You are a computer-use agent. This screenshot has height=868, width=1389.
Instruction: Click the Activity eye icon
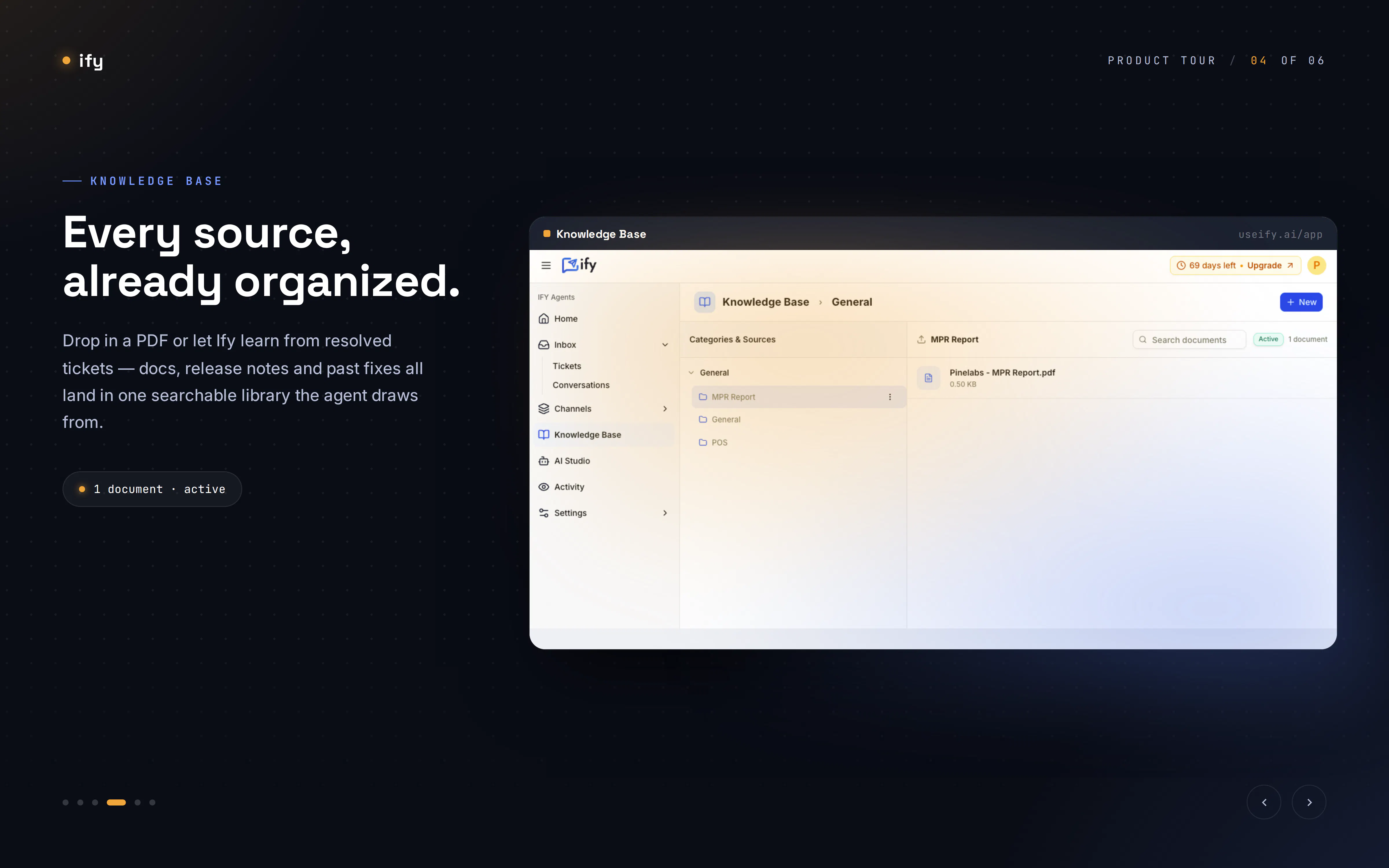543,487
